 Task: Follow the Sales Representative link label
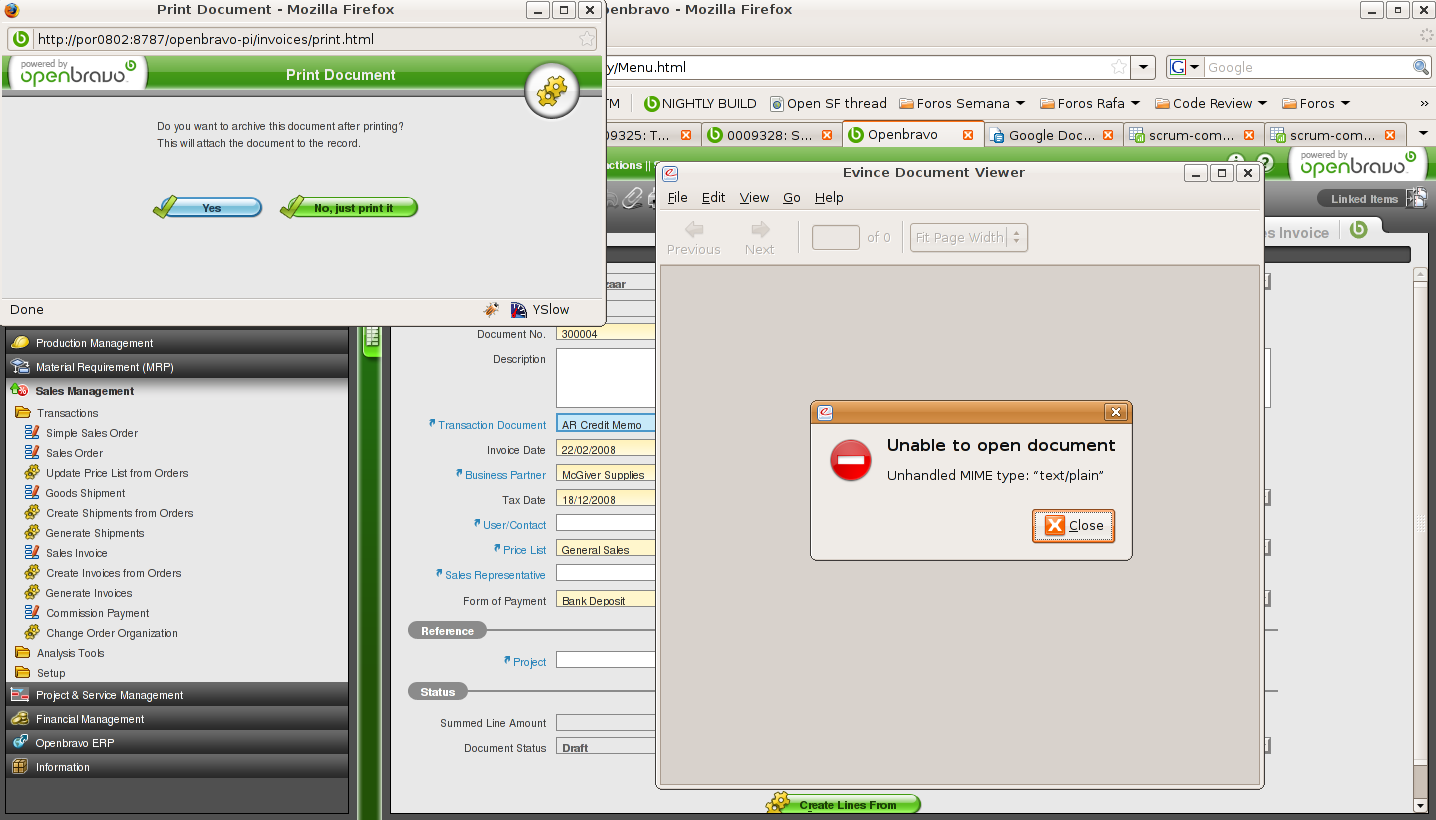pos(495,575)
